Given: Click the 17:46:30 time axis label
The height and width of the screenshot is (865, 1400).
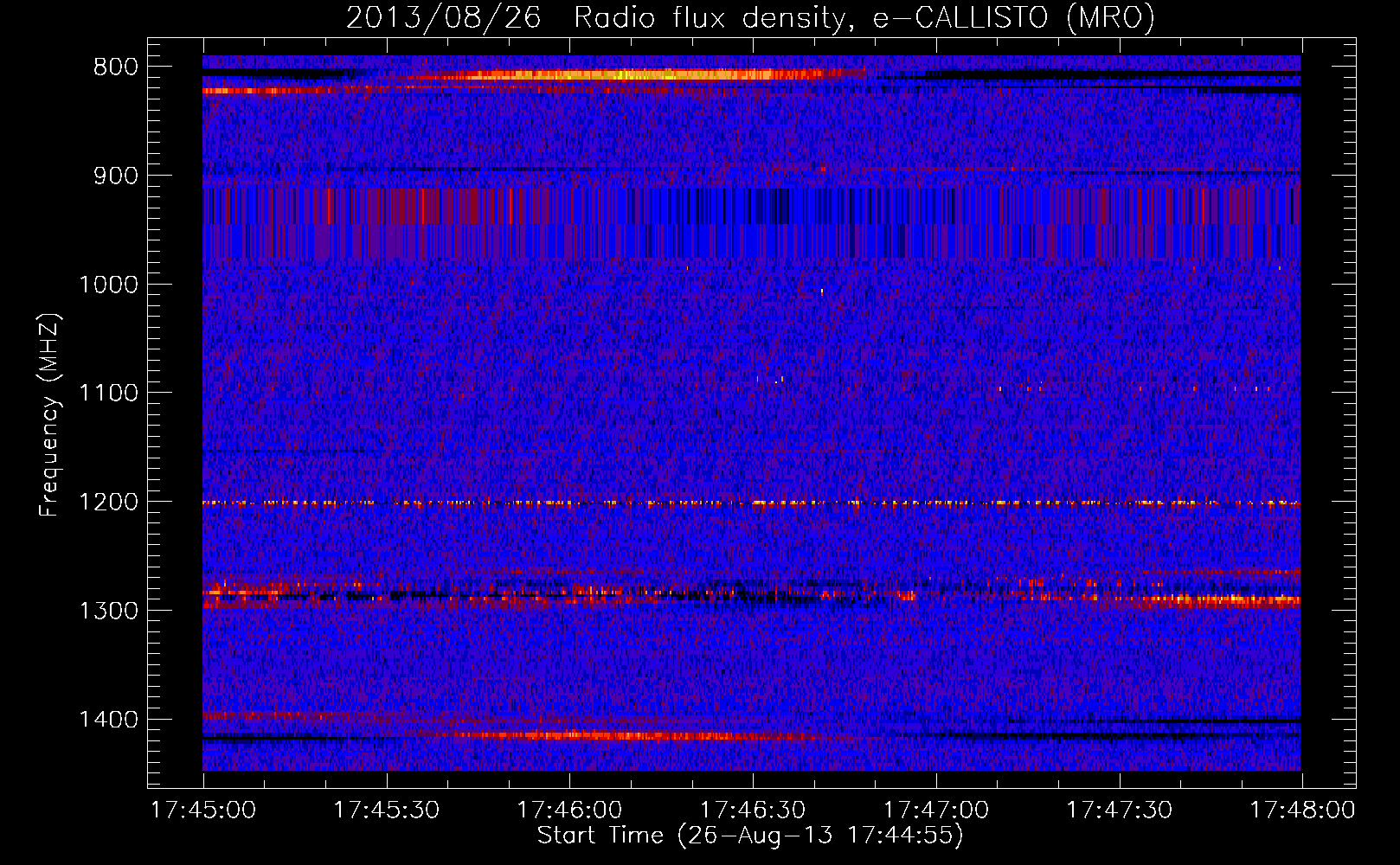Looking at the screenshot, I should [752, 811].
